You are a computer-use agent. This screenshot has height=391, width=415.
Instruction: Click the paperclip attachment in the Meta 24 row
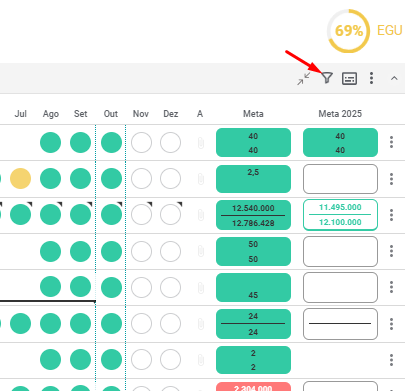tap(201, 324)
